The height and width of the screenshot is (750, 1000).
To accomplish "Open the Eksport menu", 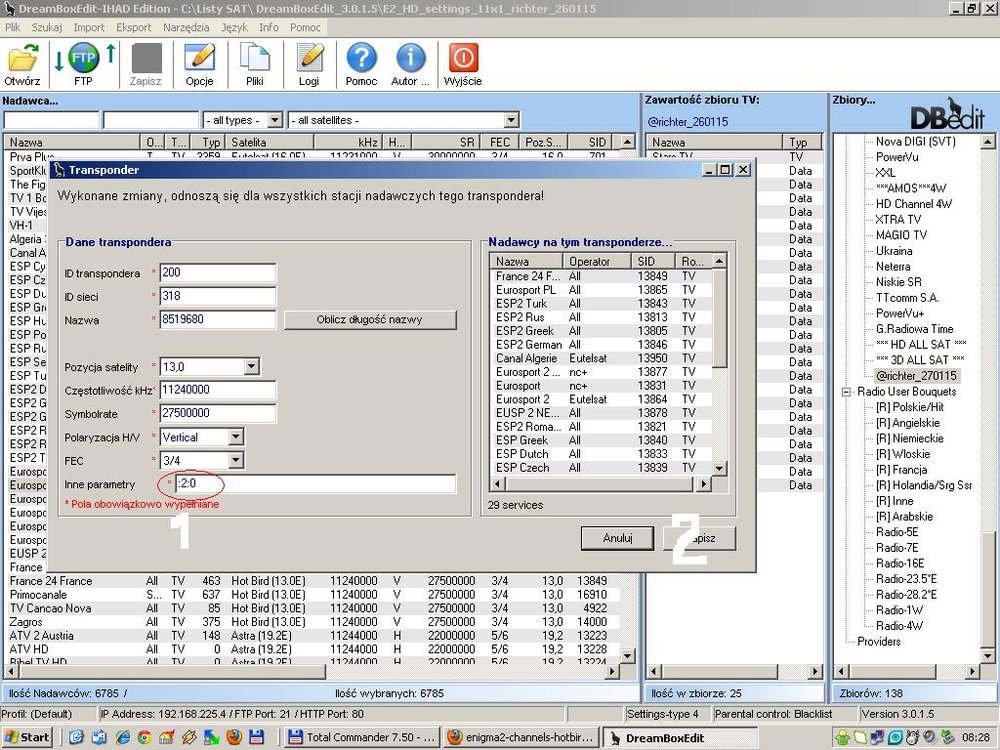I will [134, 28].
